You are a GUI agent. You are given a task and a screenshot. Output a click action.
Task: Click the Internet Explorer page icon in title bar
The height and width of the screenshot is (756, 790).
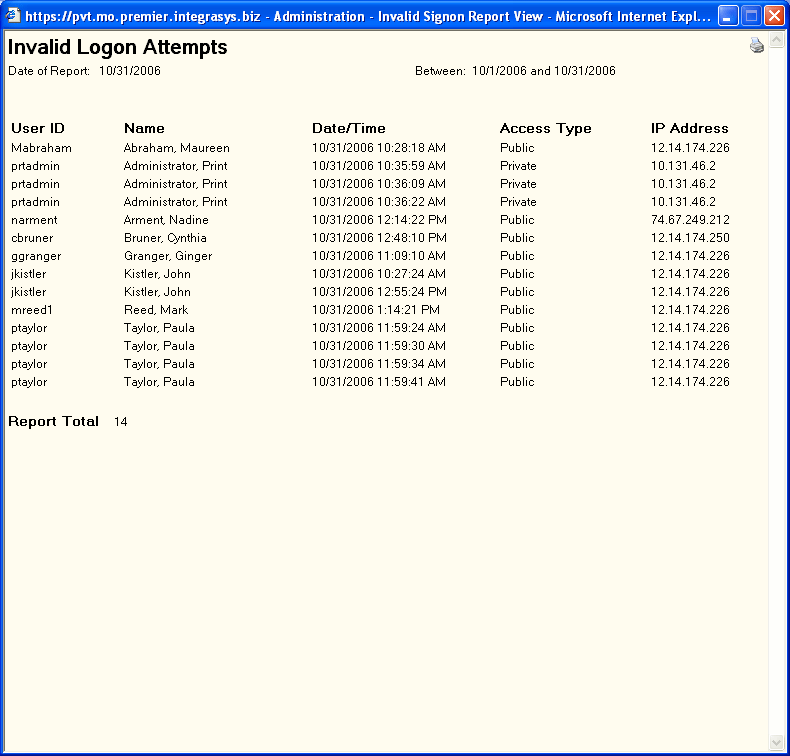coord(12,16)
